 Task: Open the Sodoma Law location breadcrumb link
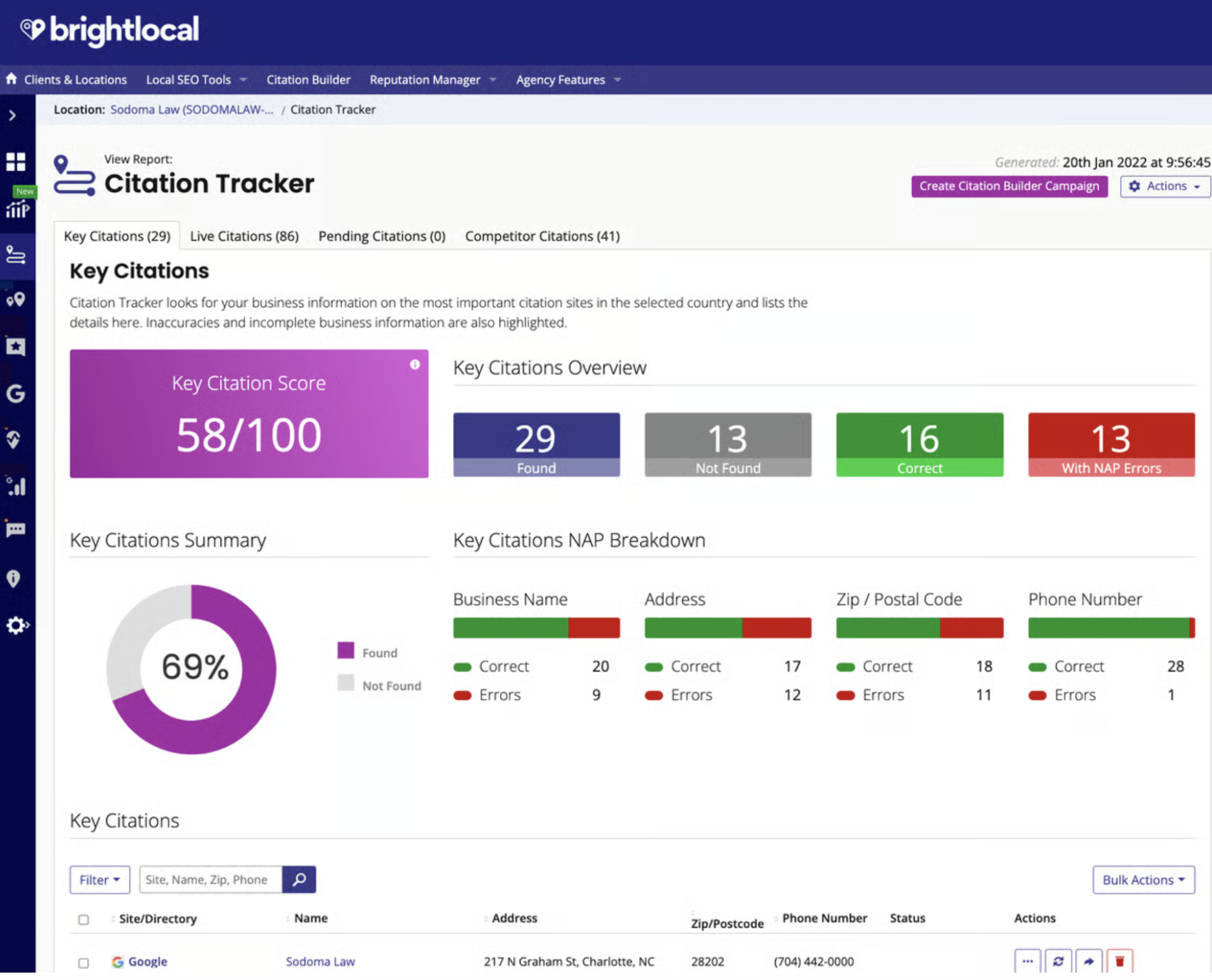pos(191,109)
